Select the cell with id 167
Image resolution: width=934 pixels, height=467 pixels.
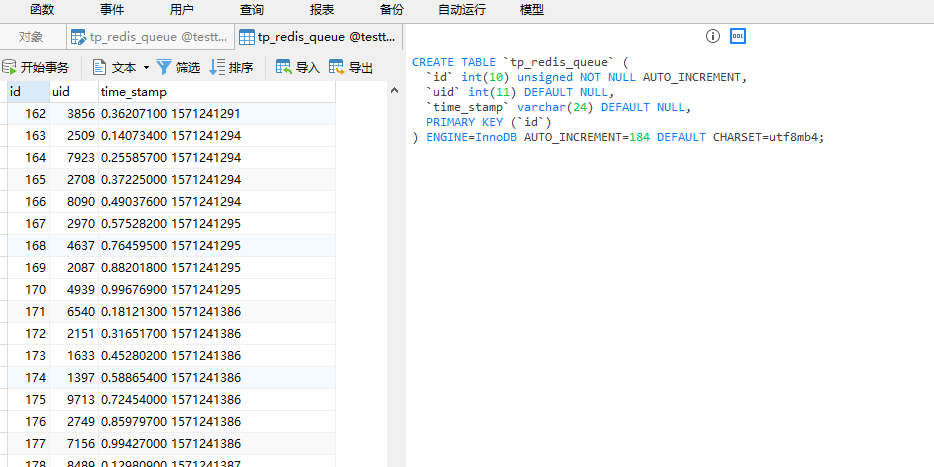(28, 223)
